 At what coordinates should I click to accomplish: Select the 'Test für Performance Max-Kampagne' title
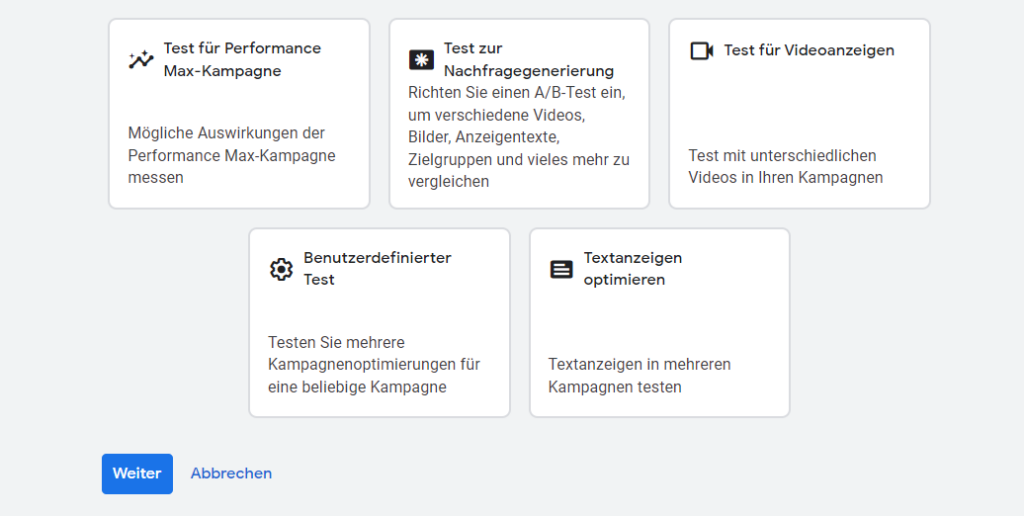pos(242,59)
